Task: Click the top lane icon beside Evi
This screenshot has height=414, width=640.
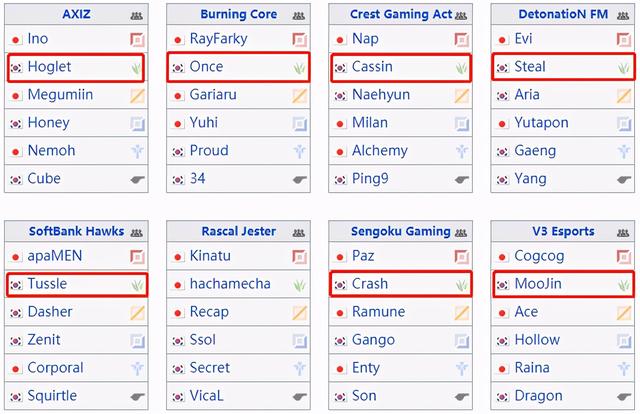Action: pos(624,40)
